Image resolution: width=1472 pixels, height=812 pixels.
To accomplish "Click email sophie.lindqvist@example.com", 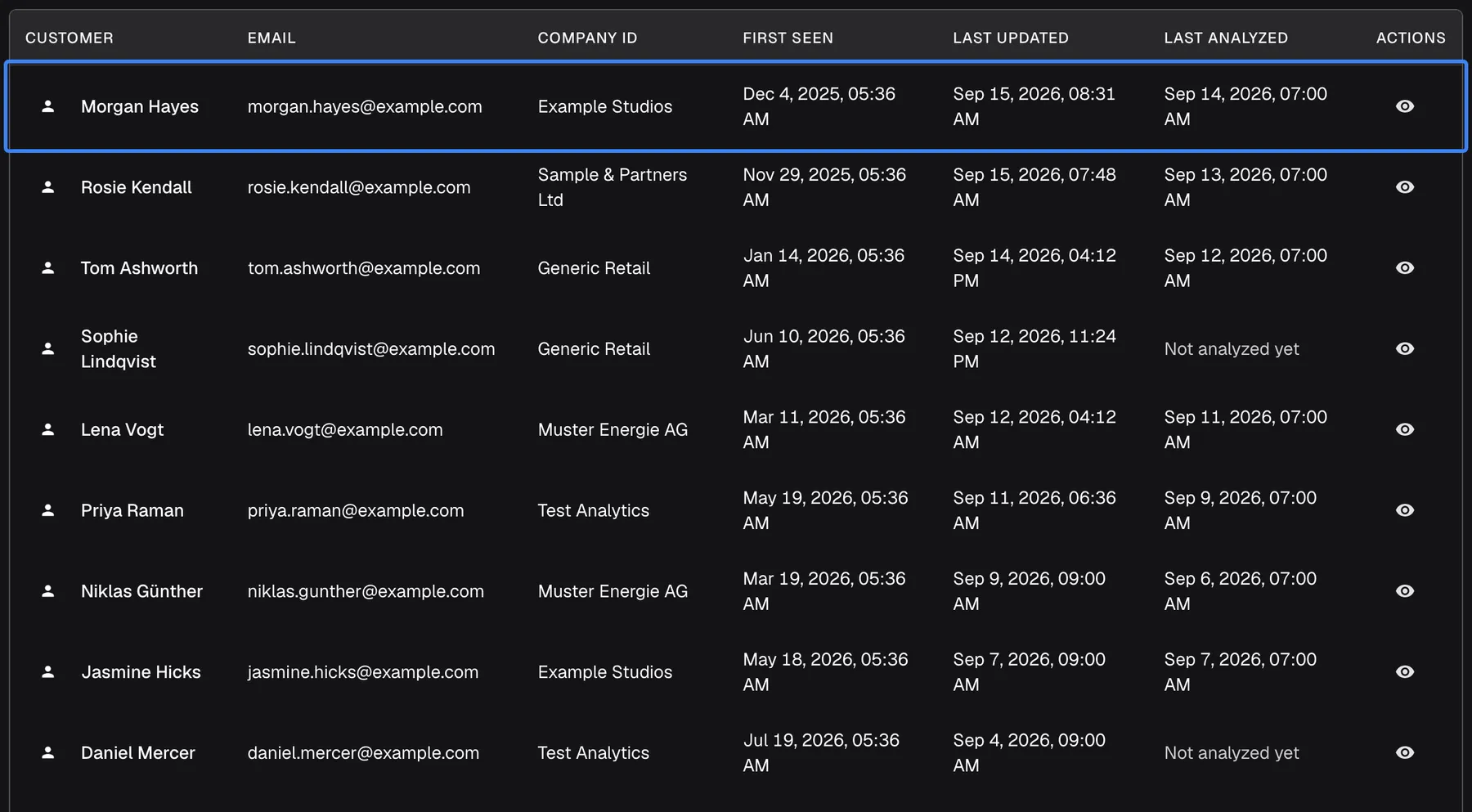I will [x=371, y=348].
